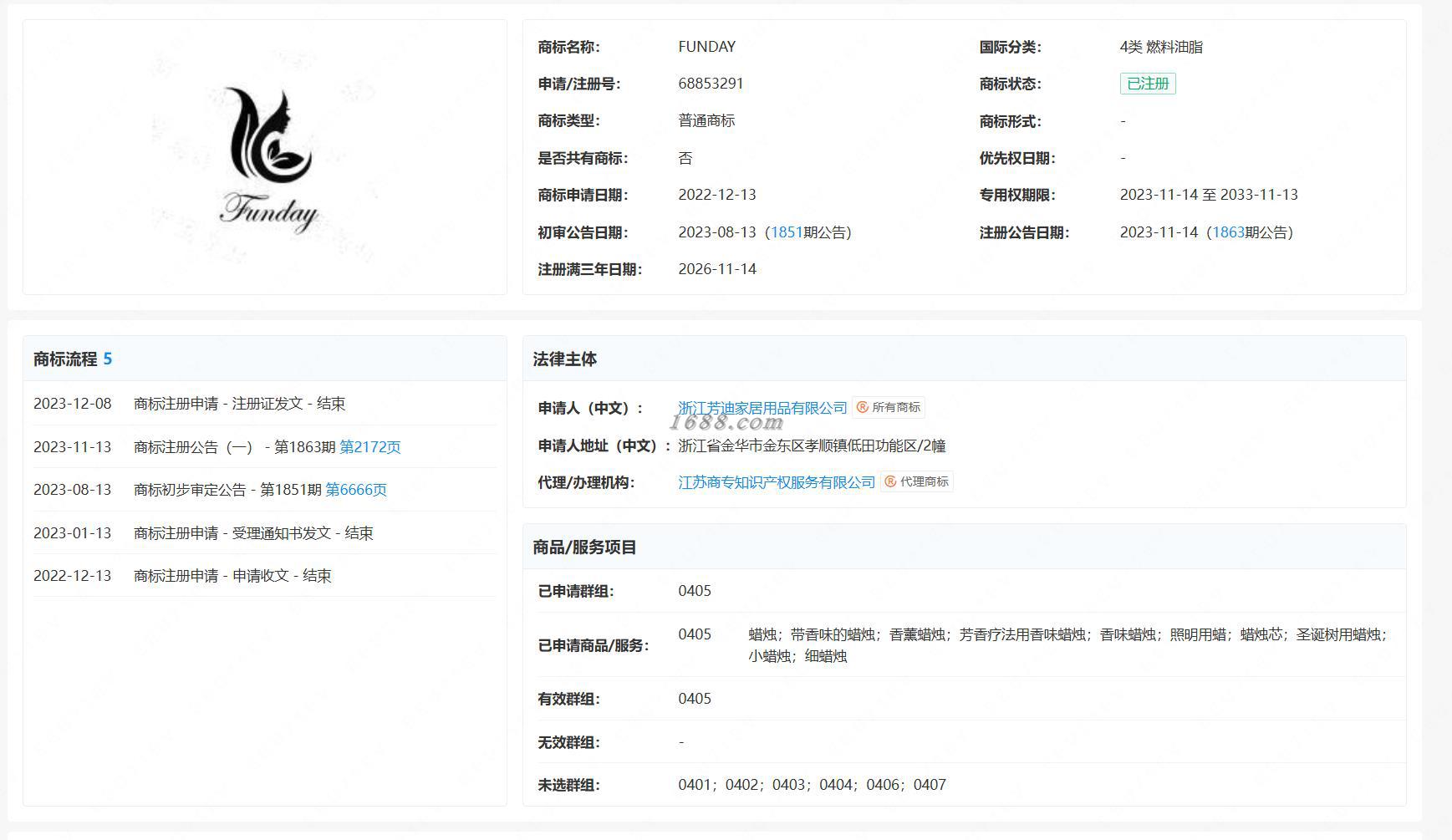This screenshot has width=1452, height=840.
Task: Click the 申请人地址（中文） field label
Action: click(604, 445)
